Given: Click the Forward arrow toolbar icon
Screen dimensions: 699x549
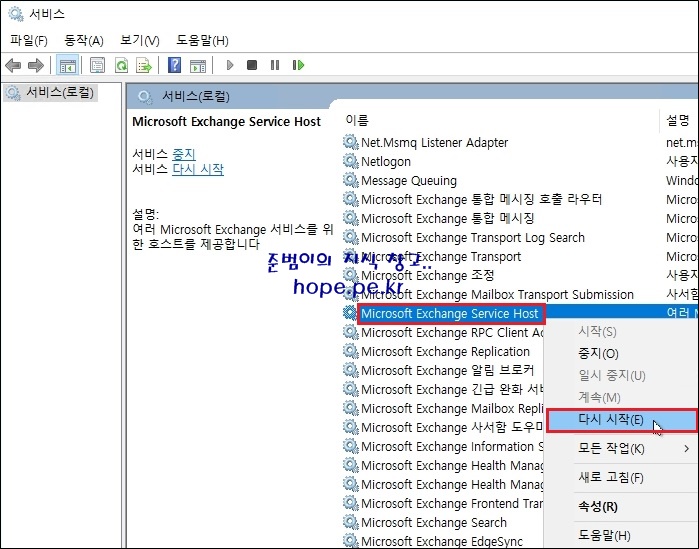Looking at the screenshot, I should pyautogui.click(x=36, y=66).
